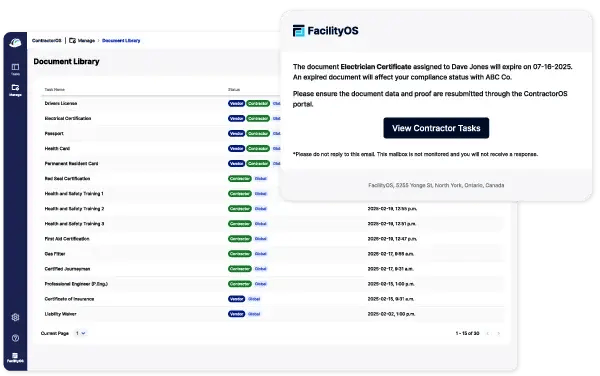Open the Tasks sidebar icon
Image resolution: width=600 pixels, height=376 pixels.
click(15, 69)
